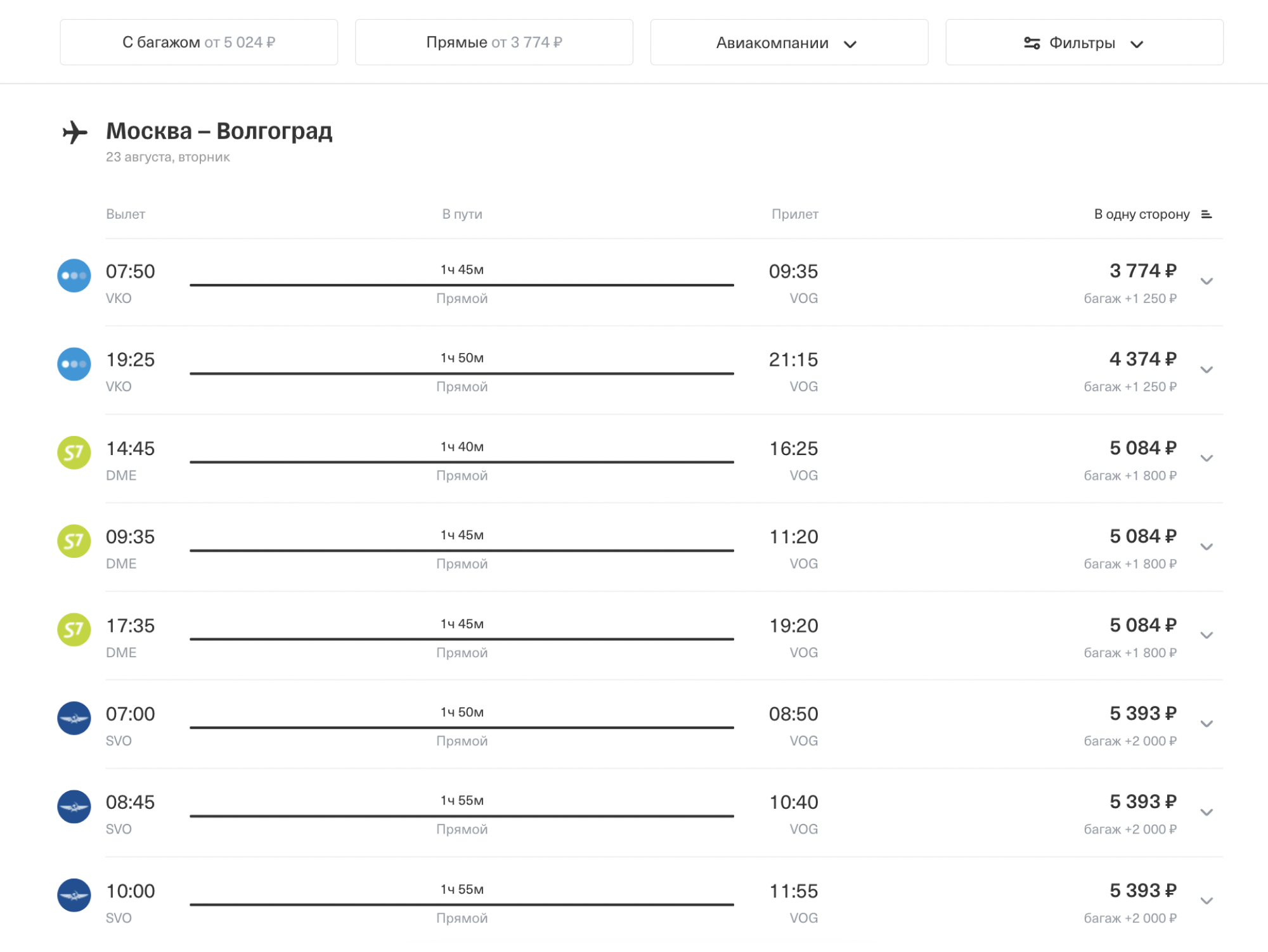Sort by В одну сторону price header
This screenshot has width=1268, height=952.
click(1142, 214)
